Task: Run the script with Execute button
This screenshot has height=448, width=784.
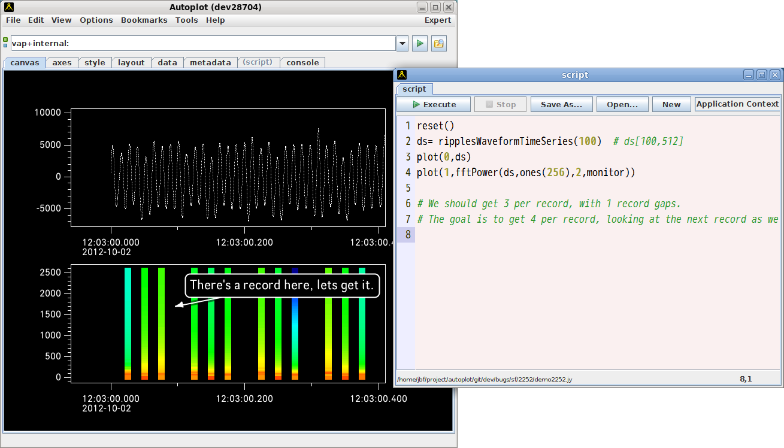Action: tap(434, 104)
